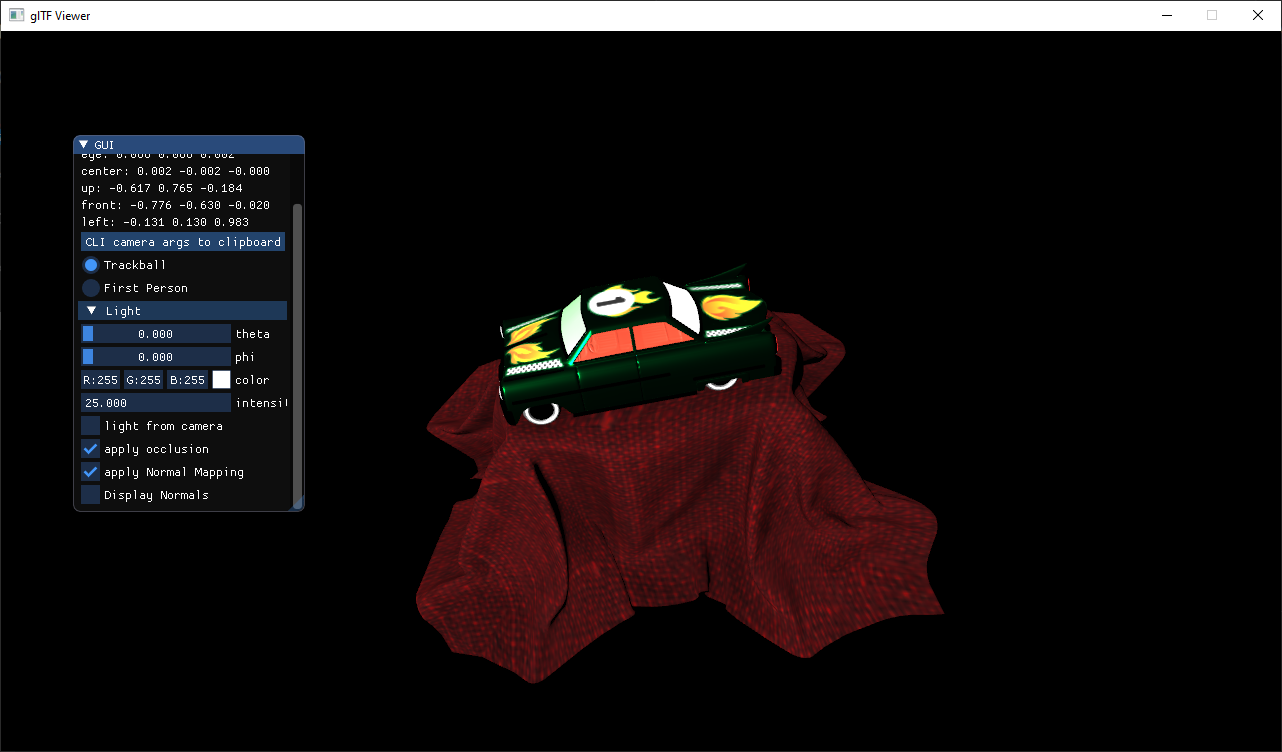Viewport: 1282px width, 752px height.
Task: Click the 'up: -0.617 0.765 -0.184' text
Action: tap(162, 188)
